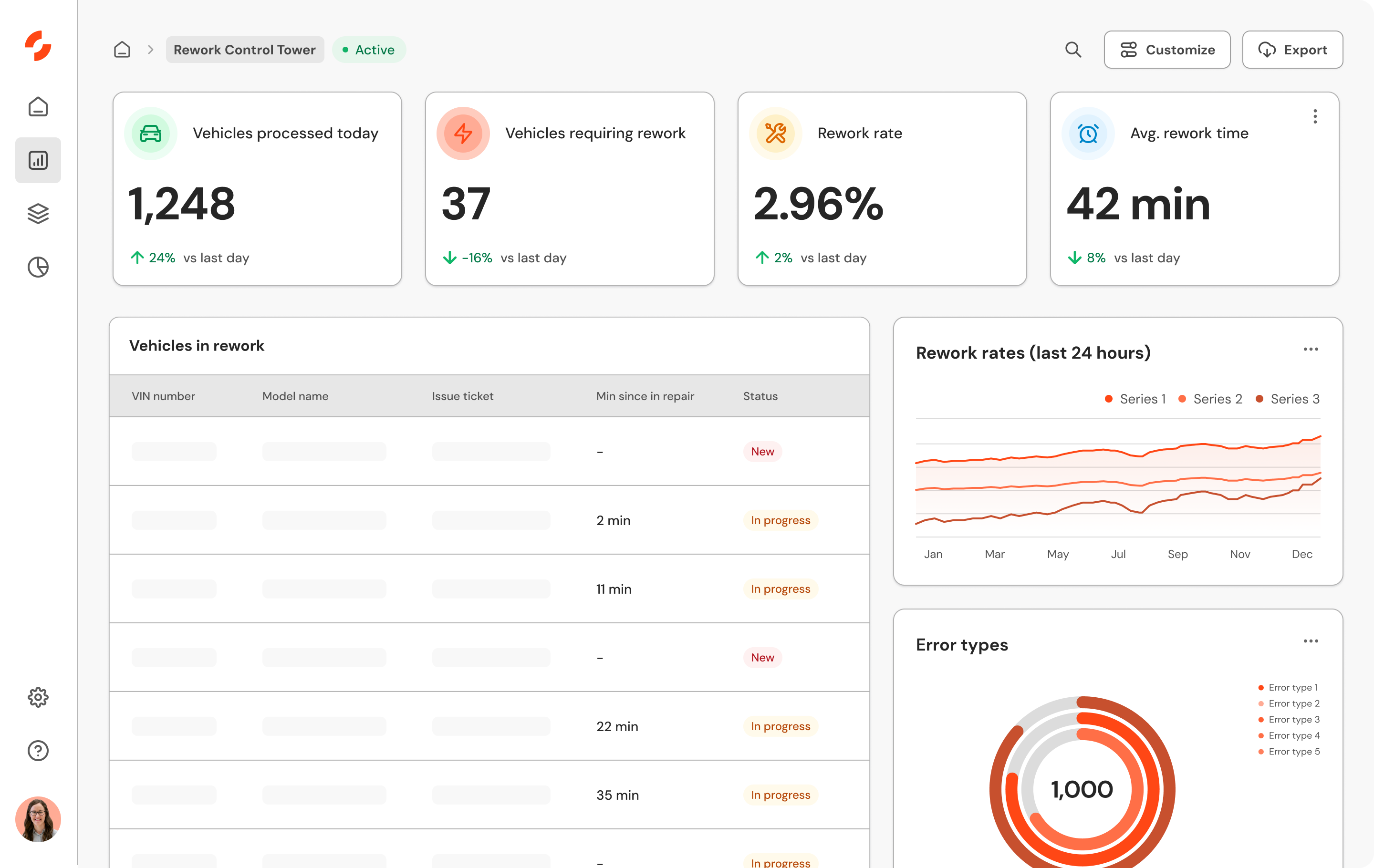Click the Dec label on chart axis
The height and width of the screenshot is (868, 1374).
pos(1301,554)
